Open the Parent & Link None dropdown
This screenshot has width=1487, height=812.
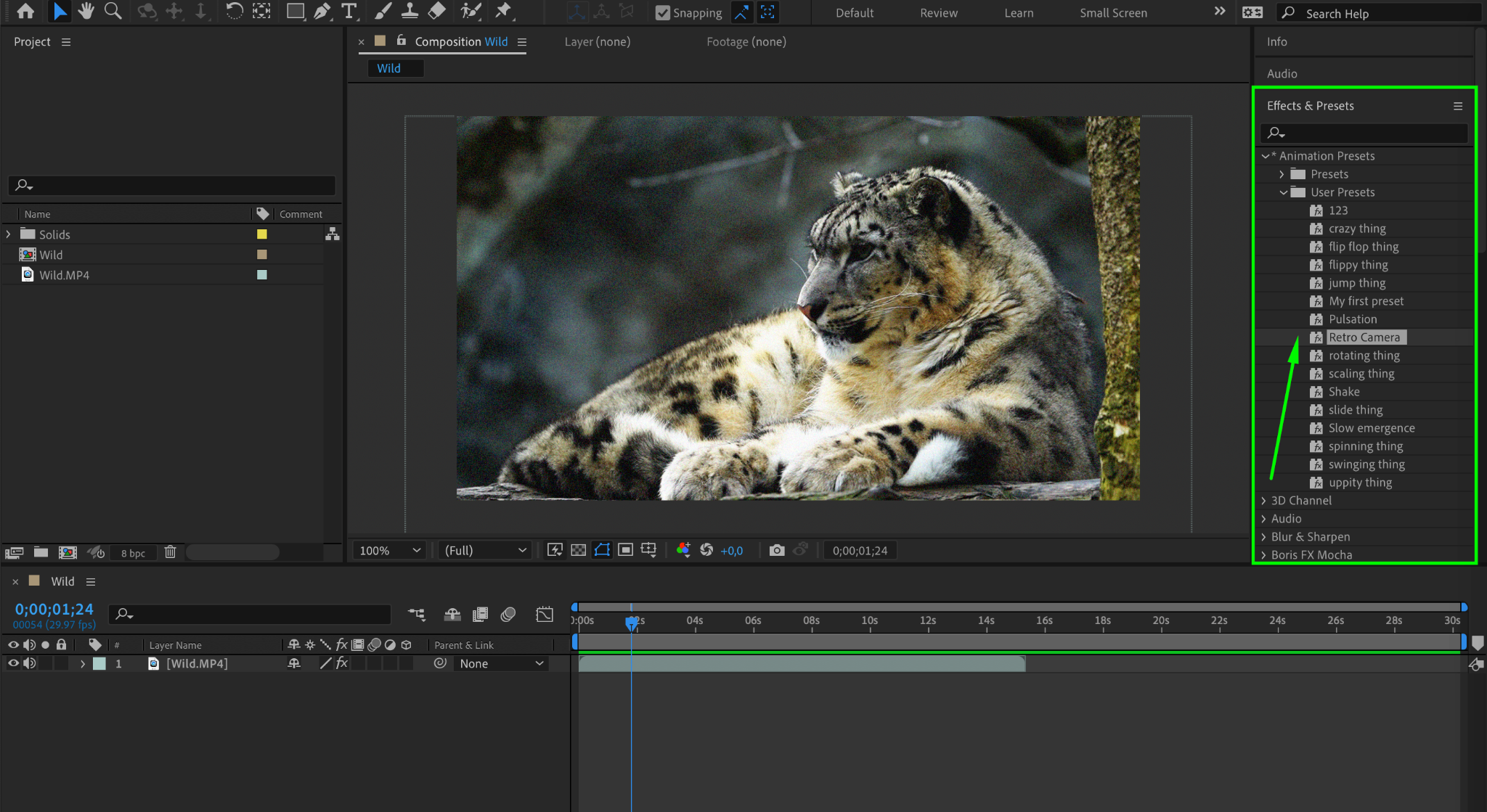(500, 663)
